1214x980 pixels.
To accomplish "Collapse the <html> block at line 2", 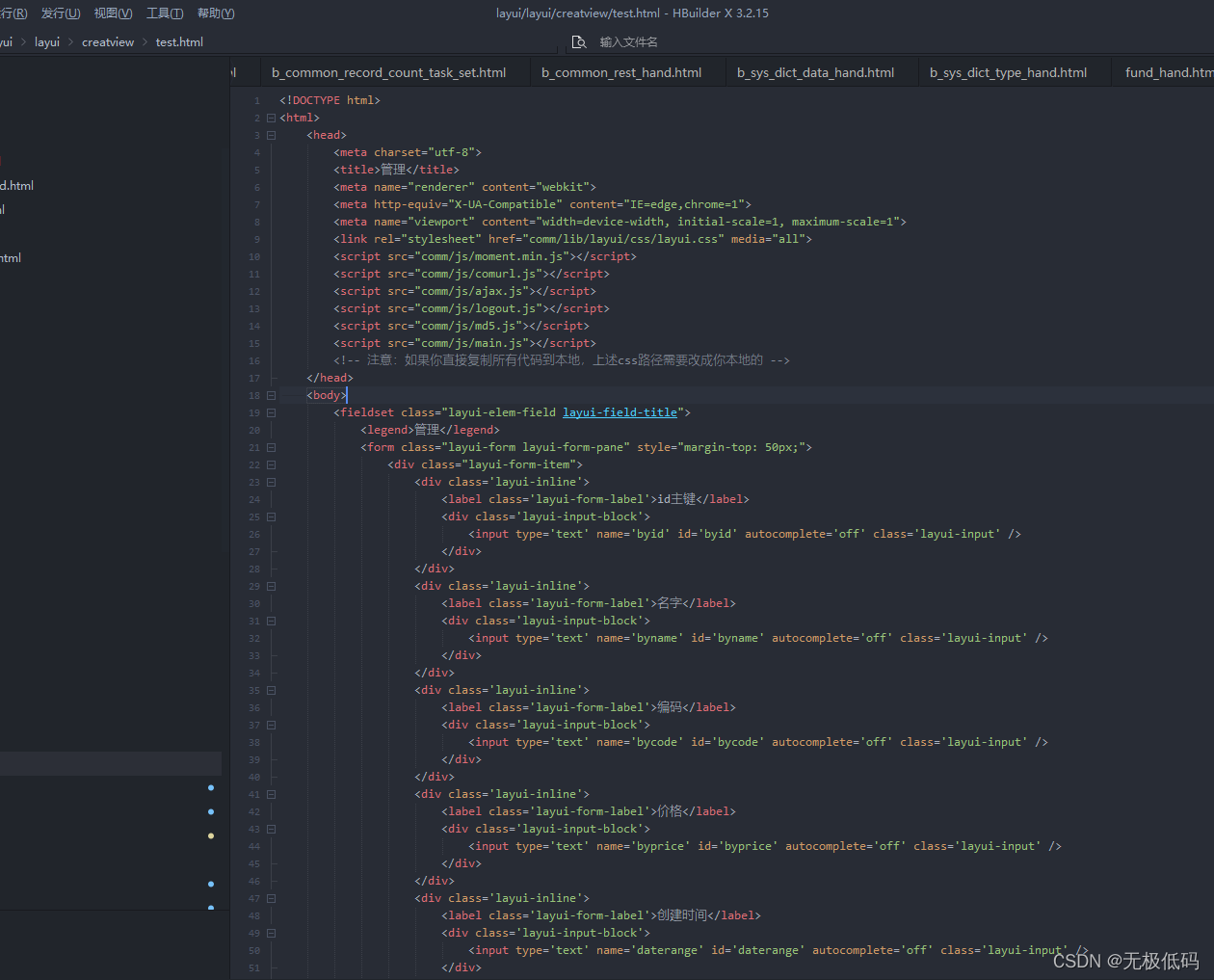I will coord(271,118).
